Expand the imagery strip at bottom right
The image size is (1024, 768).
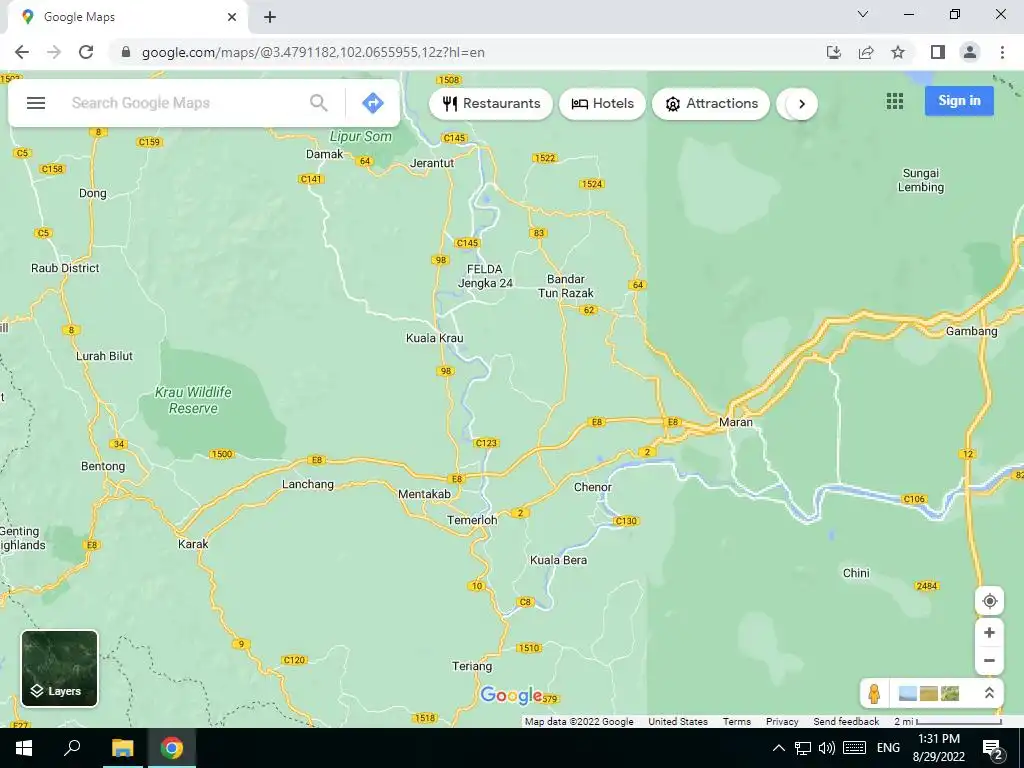tap(989, 694)
